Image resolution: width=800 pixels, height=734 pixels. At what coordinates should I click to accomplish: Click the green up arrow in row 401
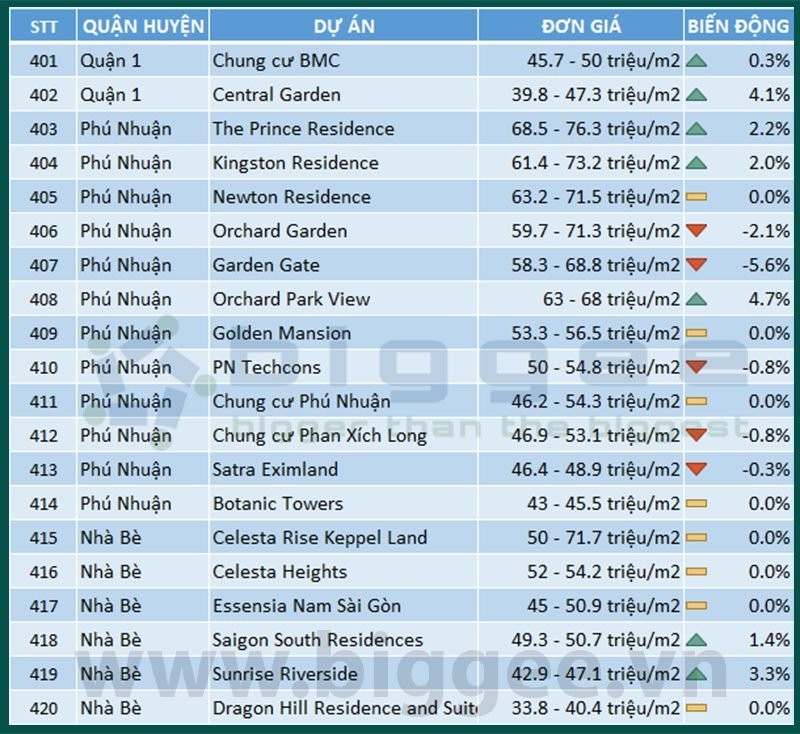696,61
